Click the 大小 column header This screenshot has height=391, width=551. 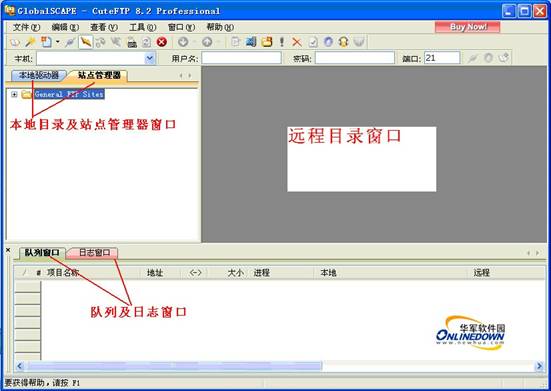[235, 273]
